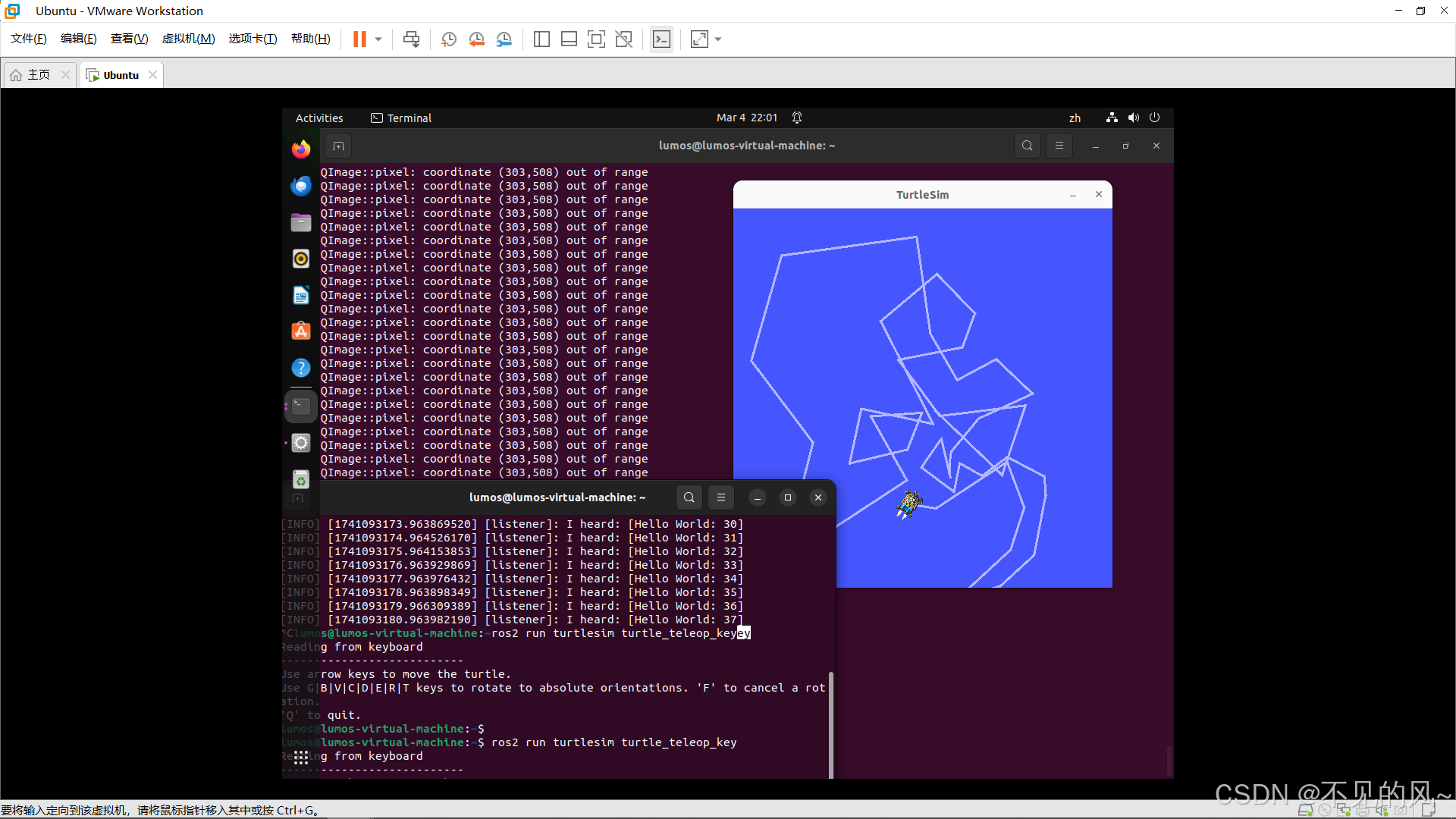Click the search icon in the foreground terminal
Image resolution: width=1456 pixels, height=819 pixels.
pyautogui.click(x=689, y=497)
